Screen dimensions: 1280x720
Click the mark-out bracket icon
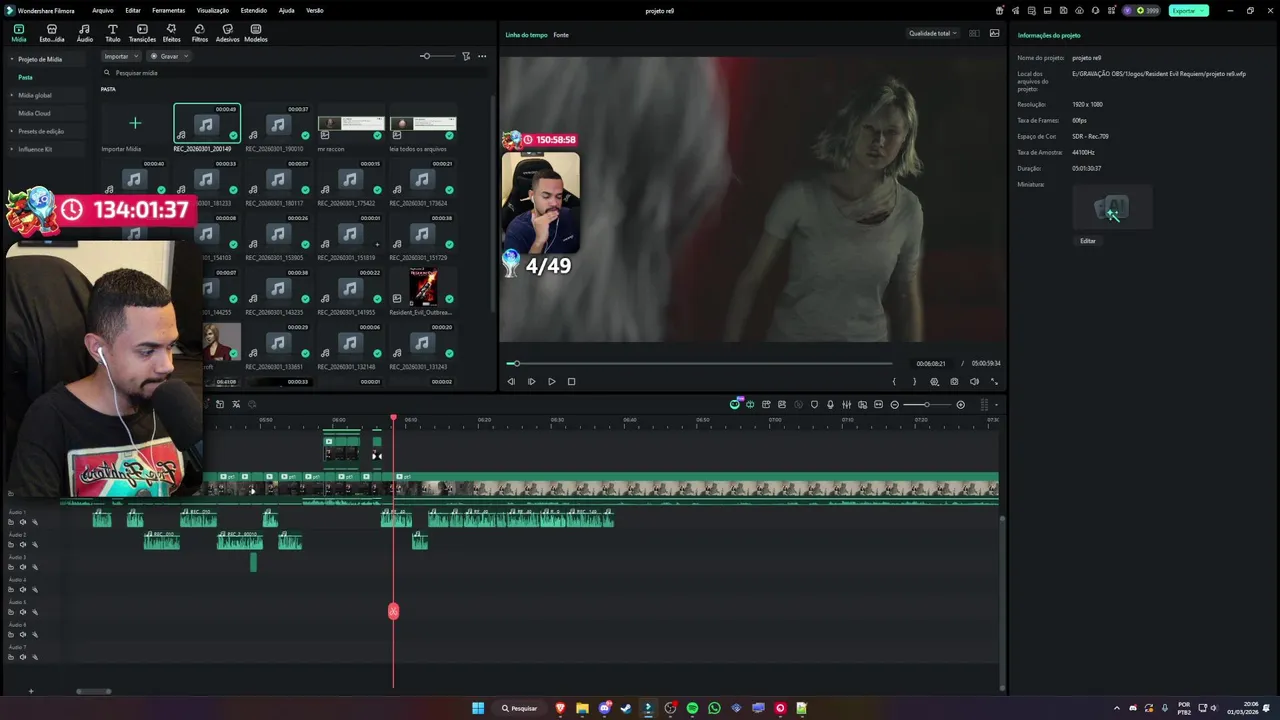[x=914, y=381]
